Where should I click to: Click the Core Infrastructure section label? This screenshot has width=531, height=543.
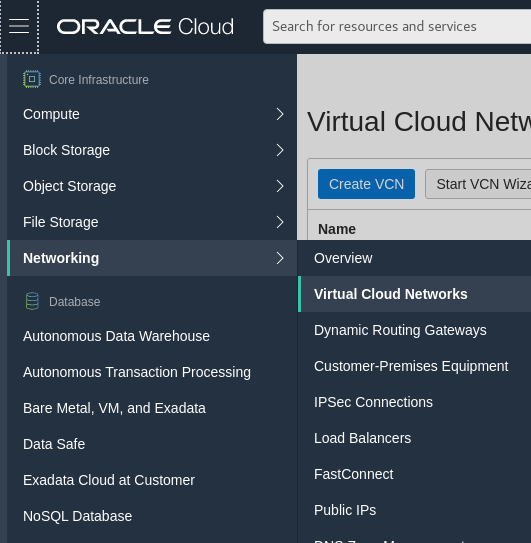click(99, 80)
